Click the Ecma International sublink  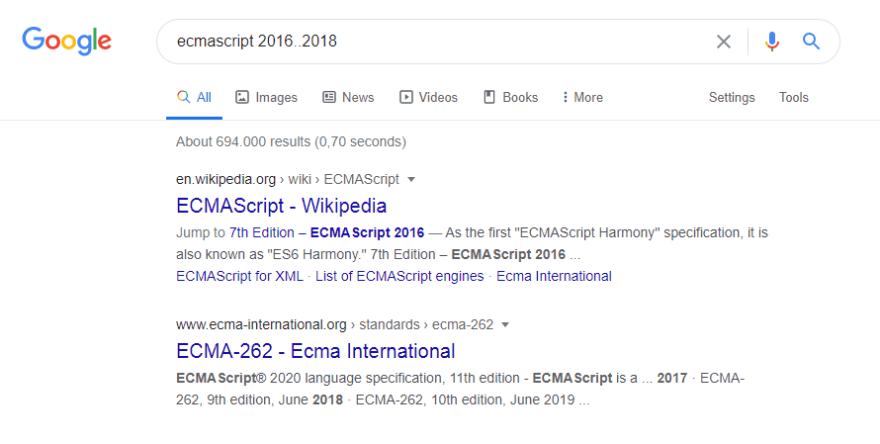(x=553, y=276)
